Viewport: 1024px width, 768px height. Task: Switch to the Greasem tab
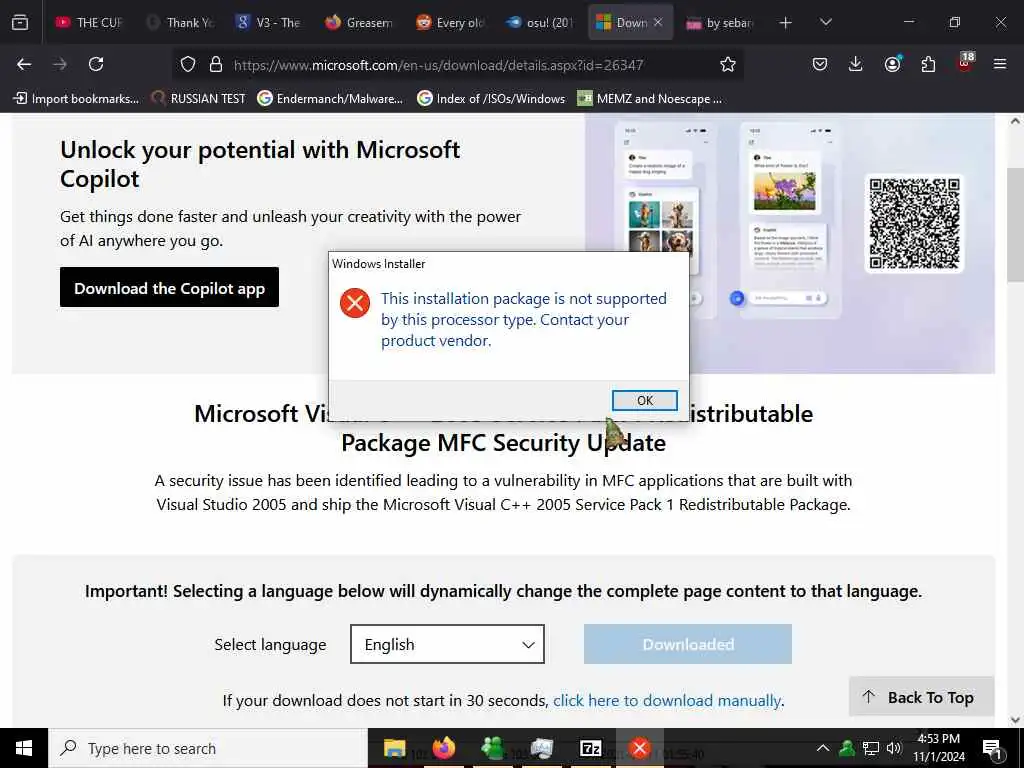[x=360, y=22]
